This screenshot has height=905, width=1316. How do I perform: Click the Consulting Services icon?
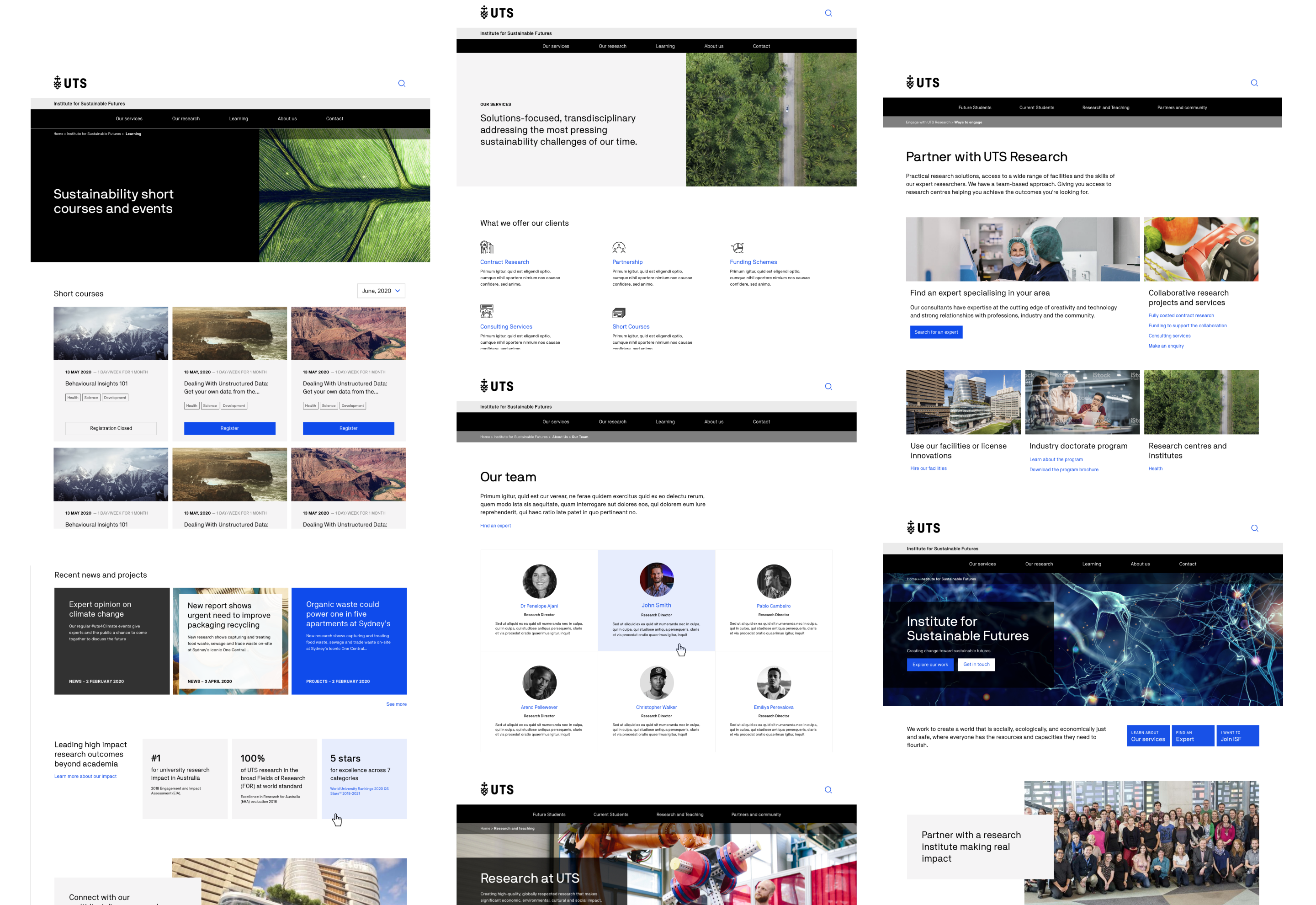click(x=487, y=311)
